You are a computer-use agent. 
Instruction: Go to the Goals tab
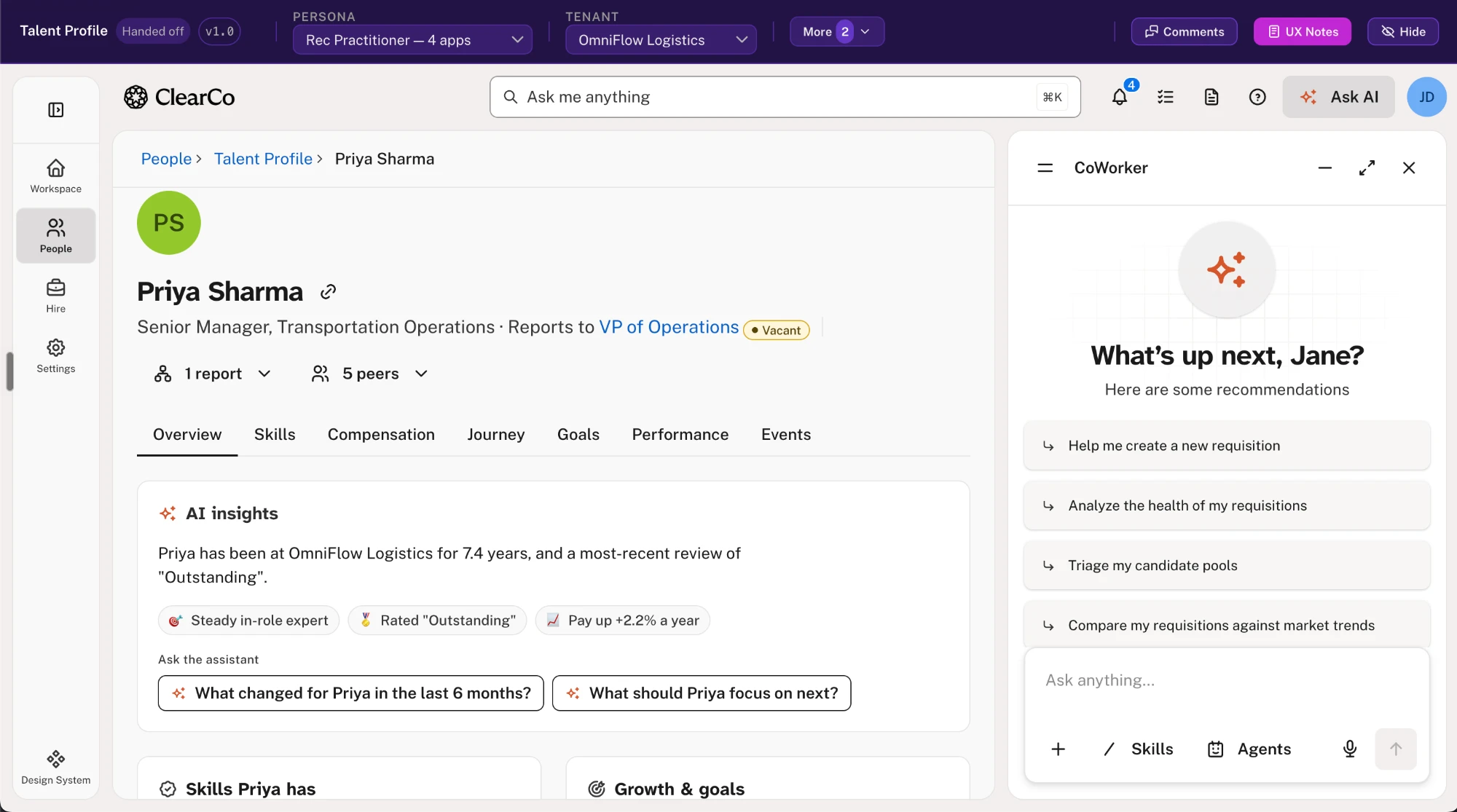[578, 435]
